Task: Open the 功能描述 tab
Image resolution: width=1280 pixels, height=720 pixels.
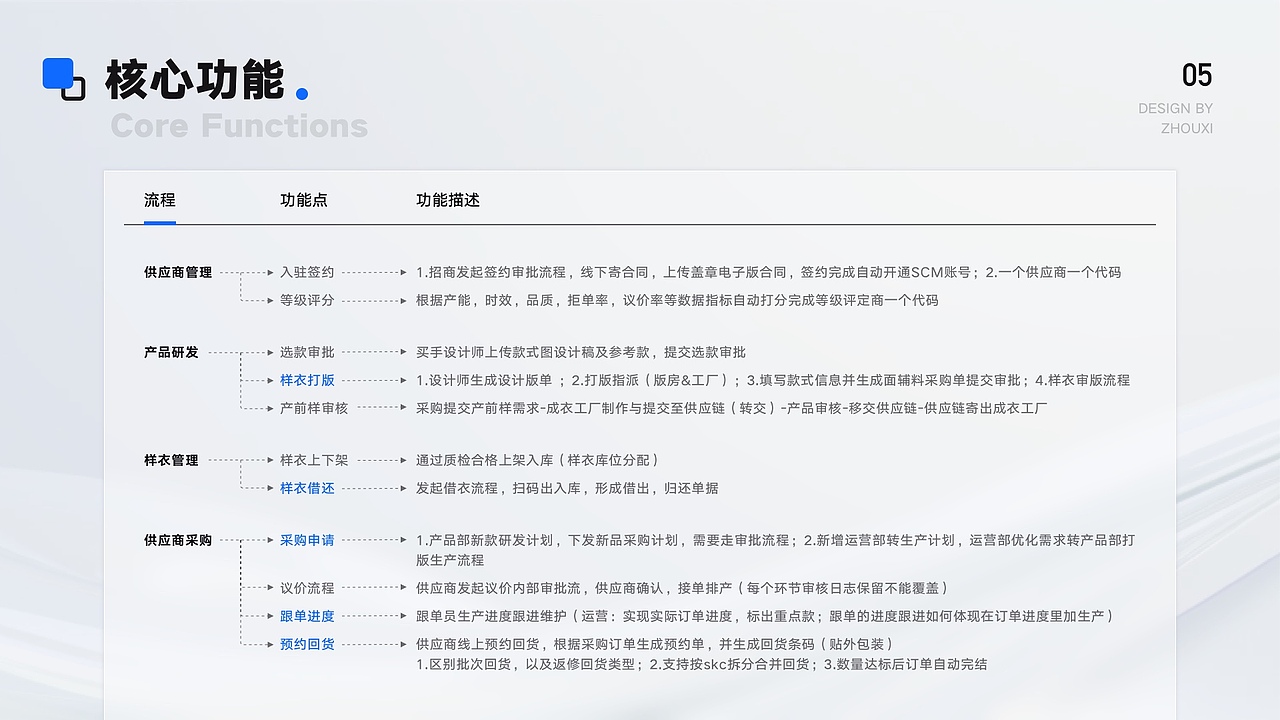Action: (x=448, y=200)
